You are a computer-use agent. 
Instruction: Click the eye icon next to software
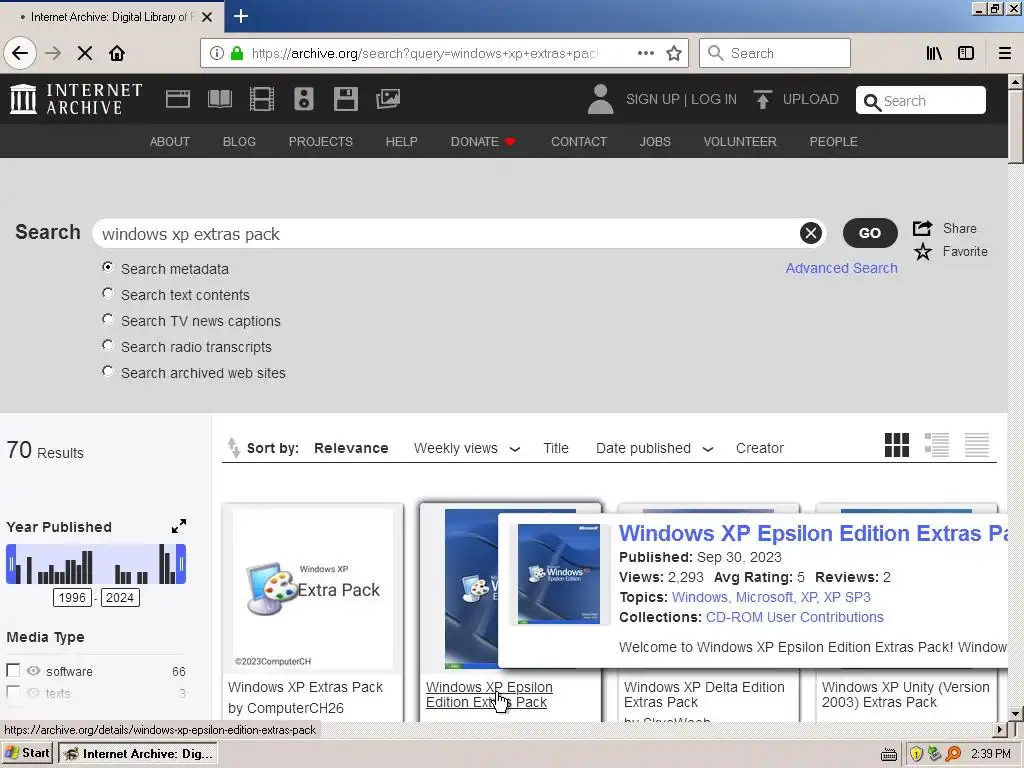[34, 671]
